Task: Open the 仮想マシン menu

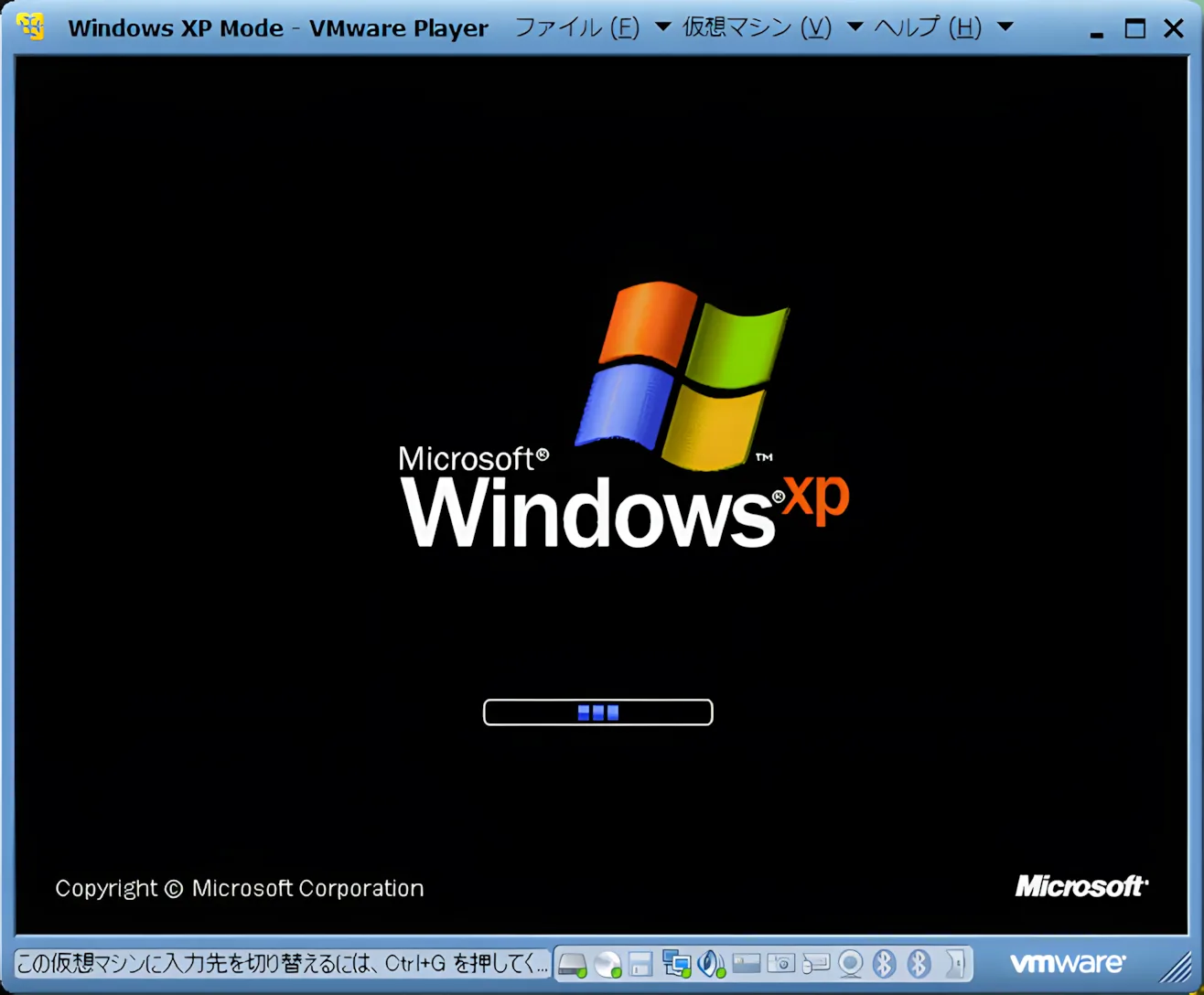Action: [x=756, y=27]
